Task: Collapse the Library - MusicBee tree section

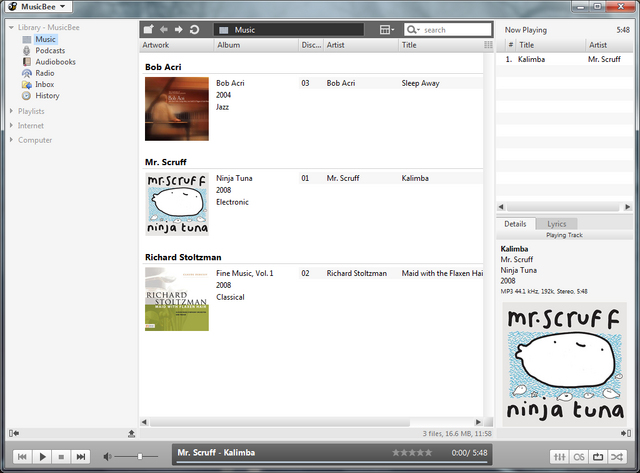Action: [x=11, y=27]
